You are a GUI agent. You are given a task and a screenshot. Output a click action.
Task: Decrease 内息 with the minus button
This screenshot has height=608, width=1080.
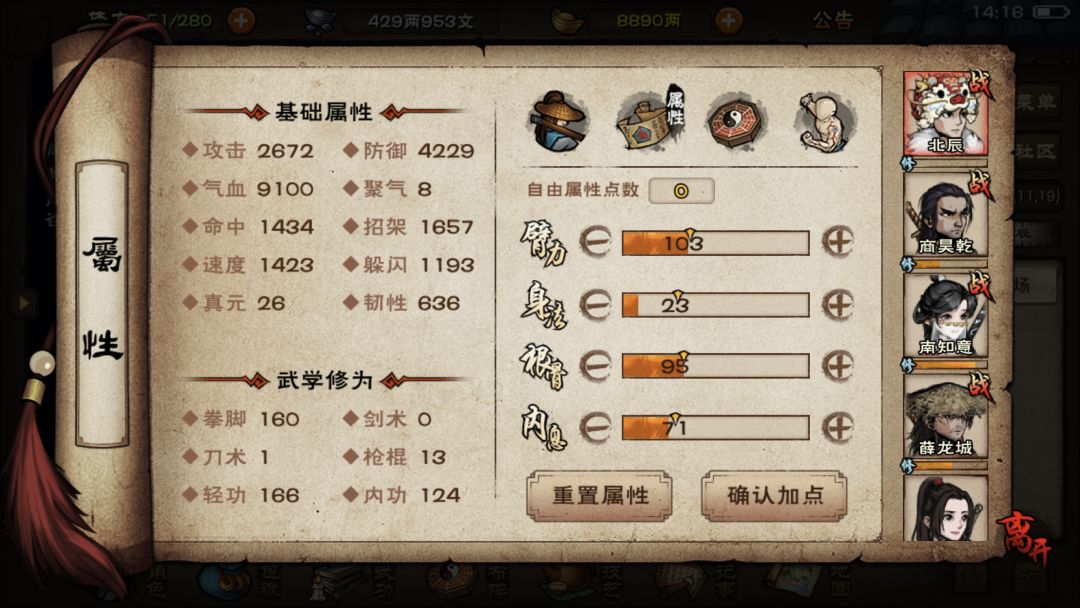point(595,428)
